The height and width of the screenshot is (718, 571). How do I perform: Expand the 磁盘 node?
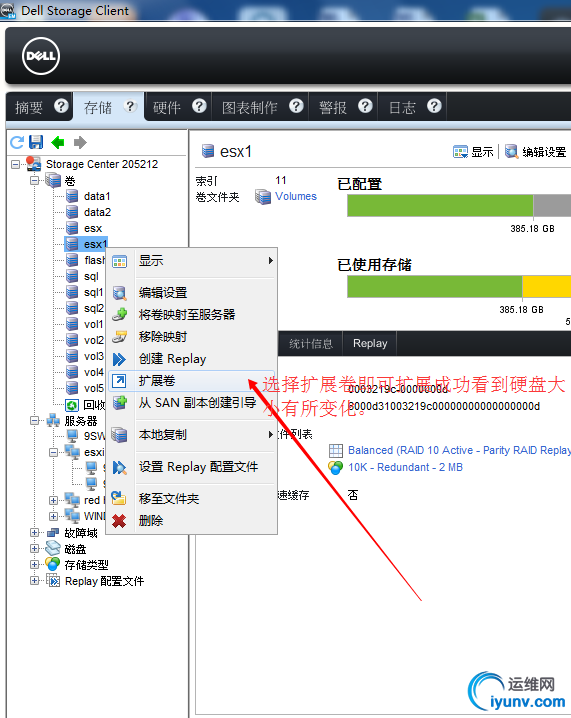pos(34,549)
